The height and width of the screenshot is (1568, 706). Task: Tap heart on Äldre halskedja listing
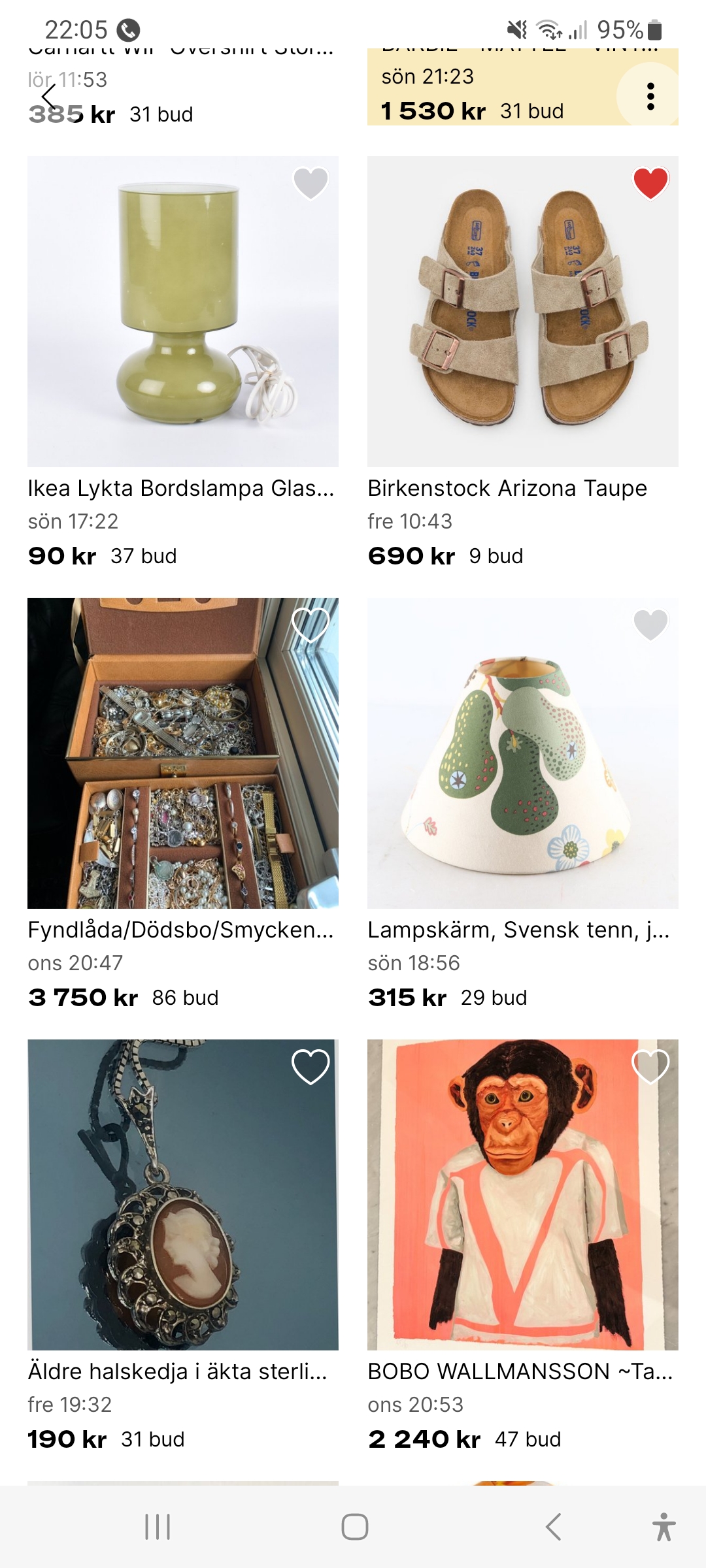311,1066
